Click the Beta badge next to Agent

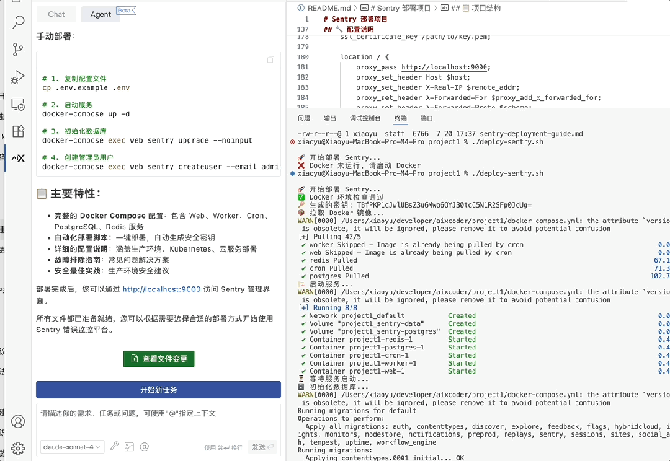126,10
